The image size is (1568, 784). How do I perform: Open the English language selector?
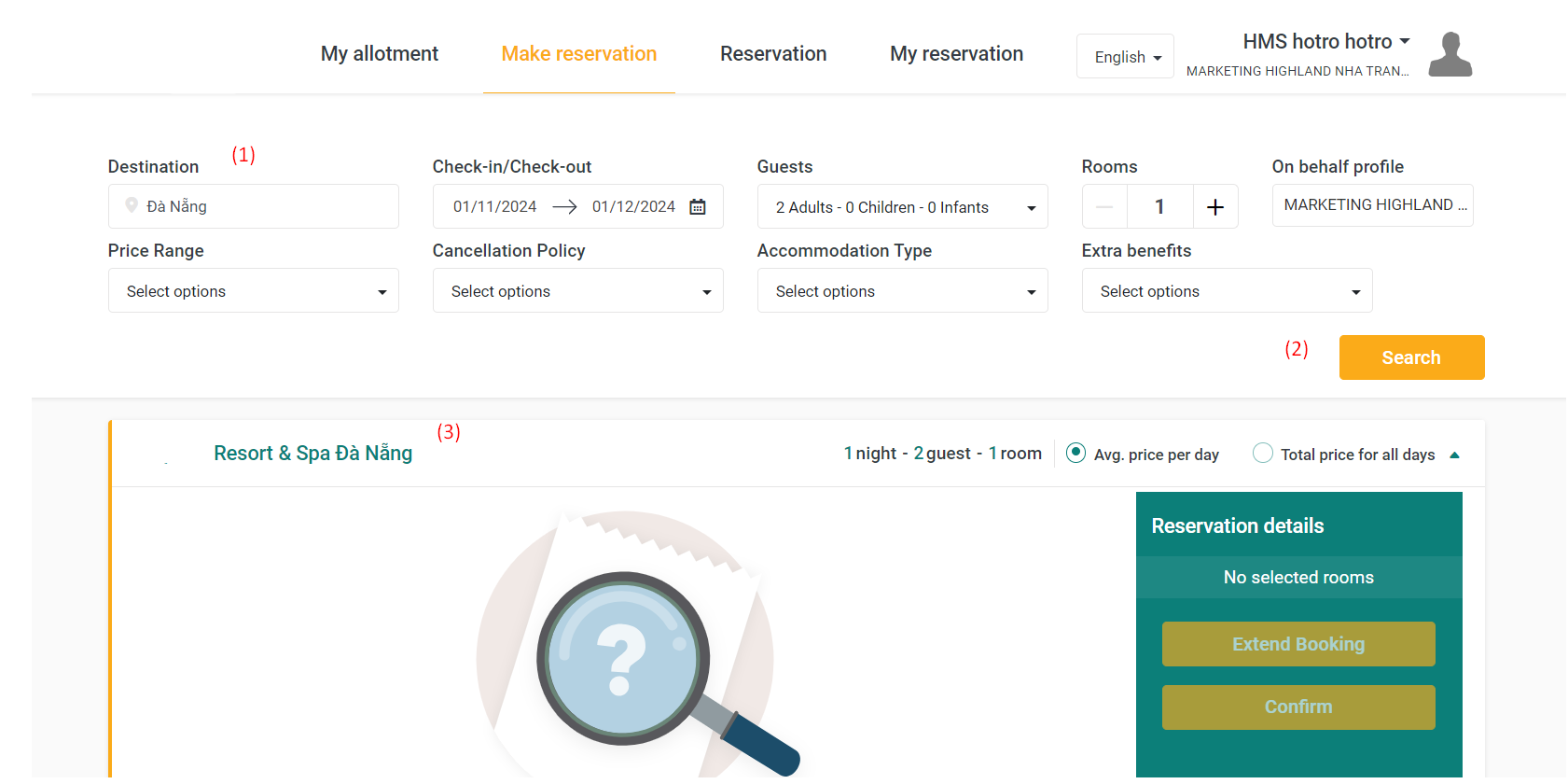tap(1125, 57)
